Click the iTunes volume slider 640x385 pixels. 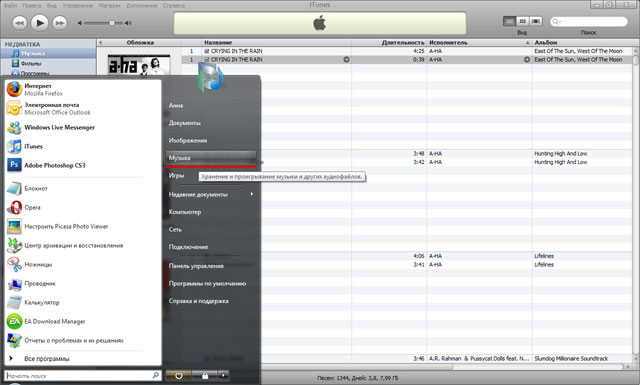[x=104, y=23]
